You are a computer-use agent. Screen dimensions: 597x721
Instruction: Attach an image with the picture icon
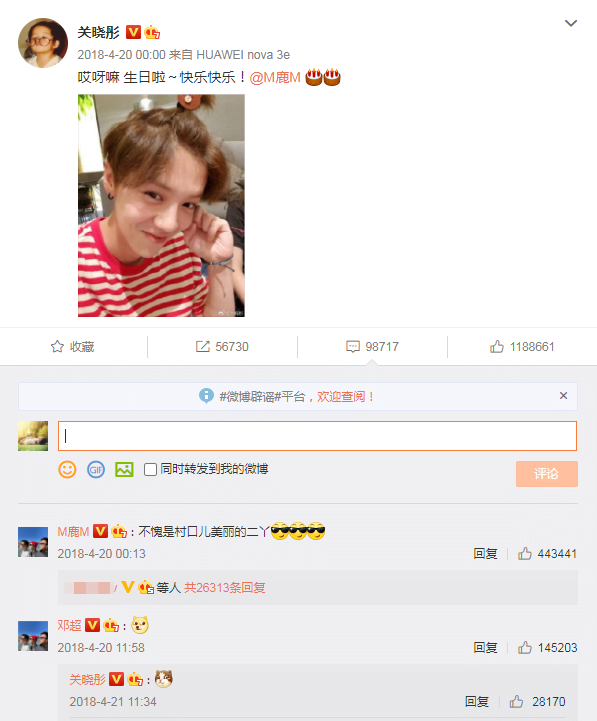tap(124, 469)
